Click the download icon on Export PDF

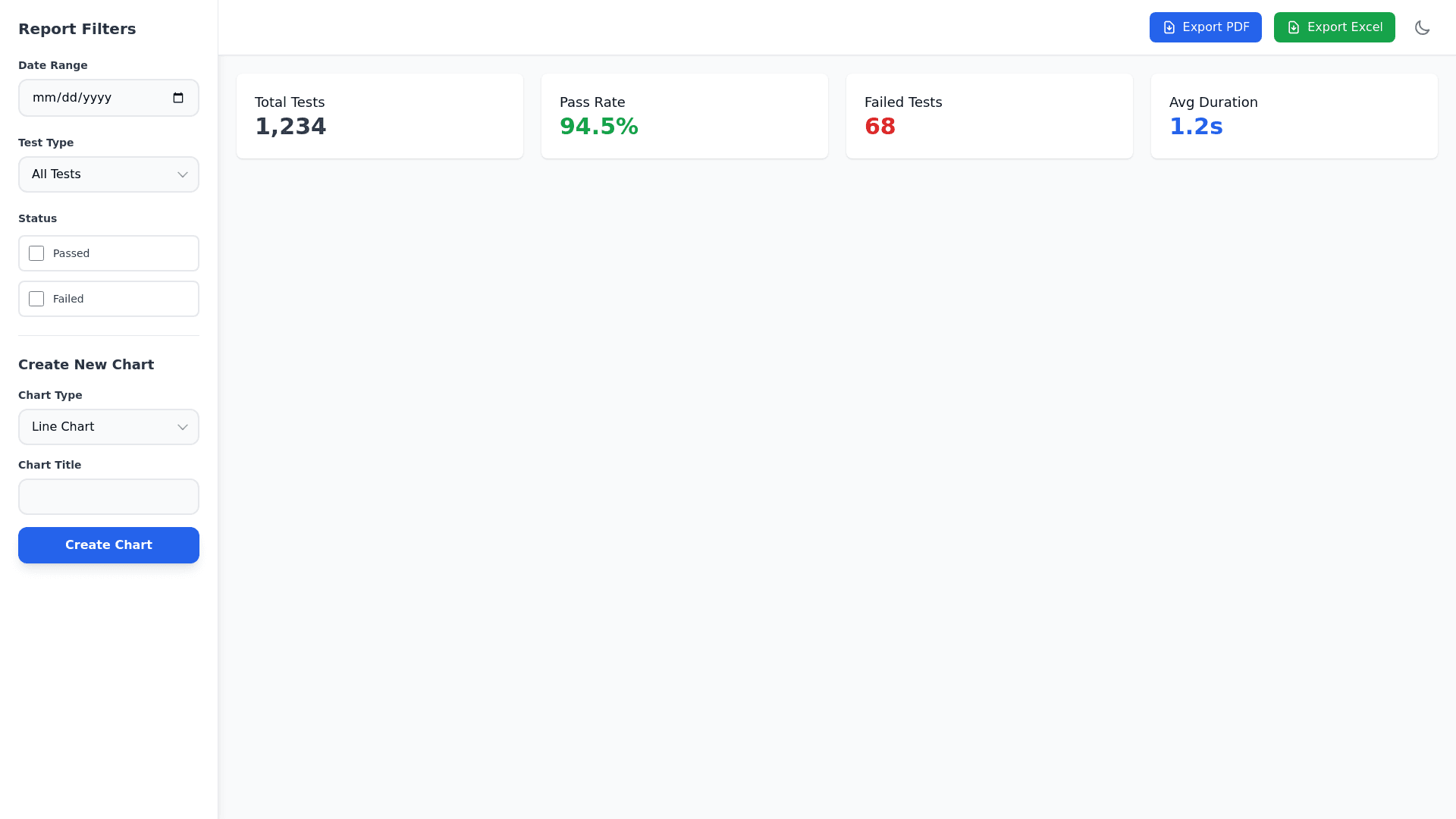pyautogui.click(x=1169, y=28)
